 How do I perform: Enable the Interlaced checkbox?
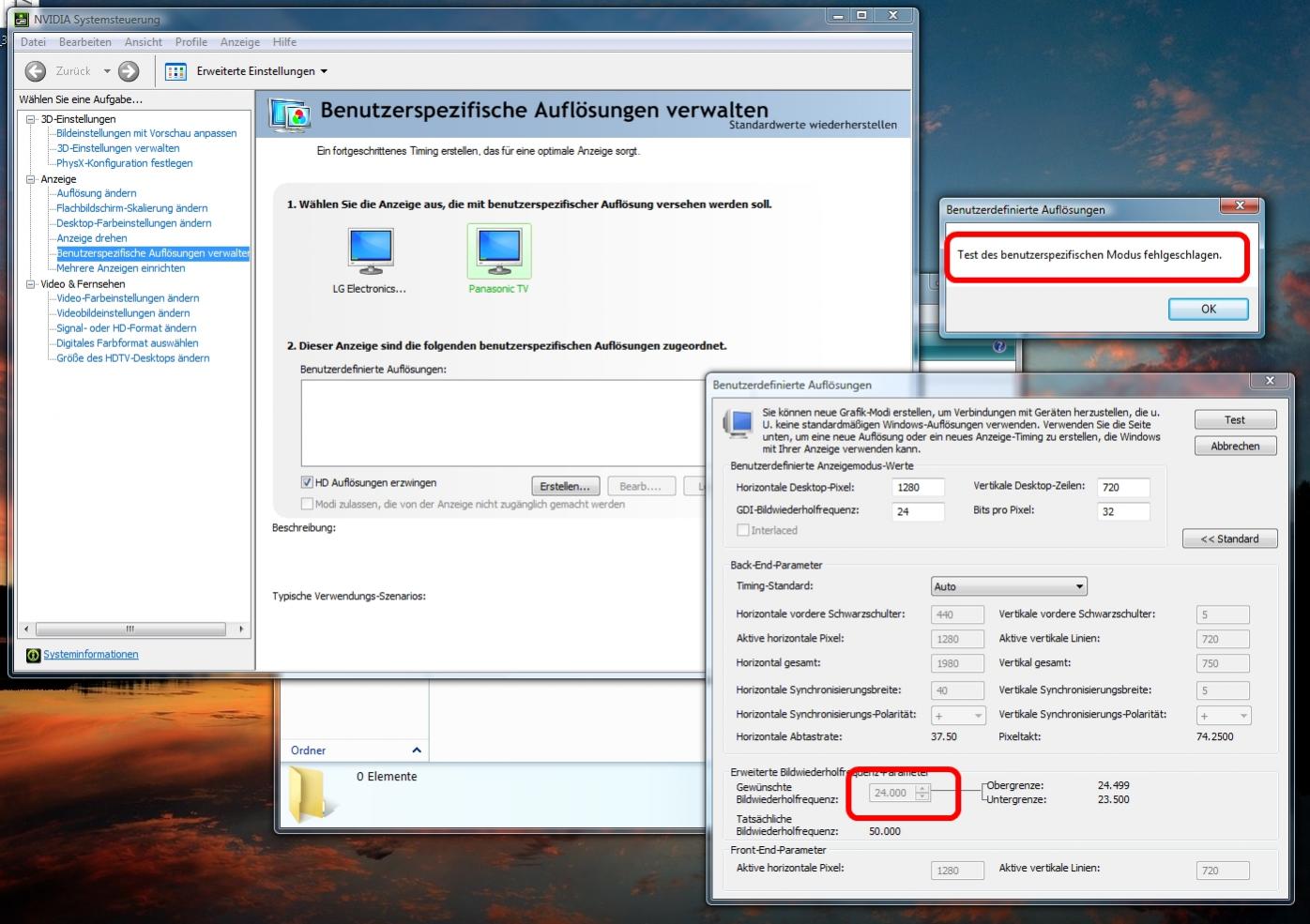[x=743, y=530]
